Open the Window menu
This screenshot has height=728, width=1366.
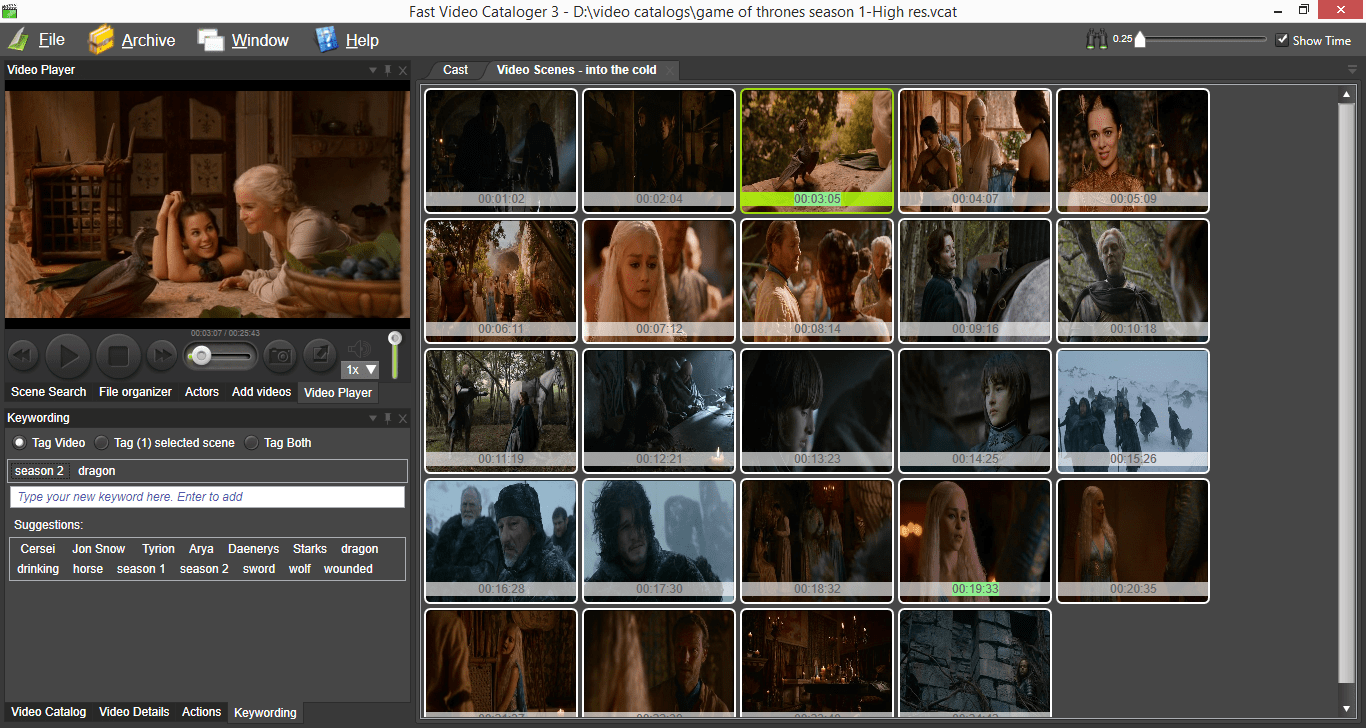click(244, 40)
